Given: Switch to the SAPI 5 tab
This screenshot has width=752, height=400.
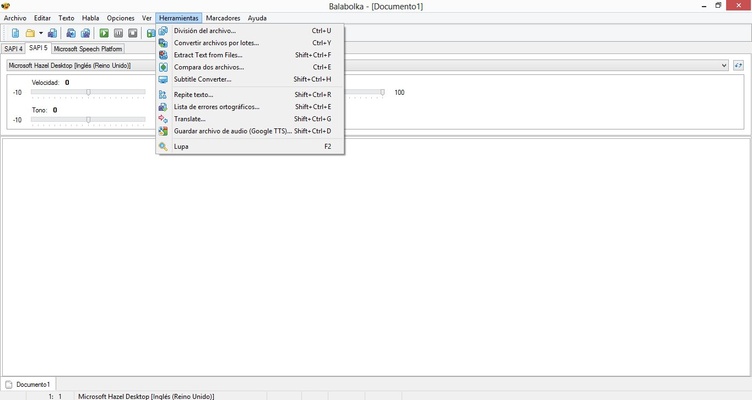Looking at the screenshot, I should click(38, 47).
